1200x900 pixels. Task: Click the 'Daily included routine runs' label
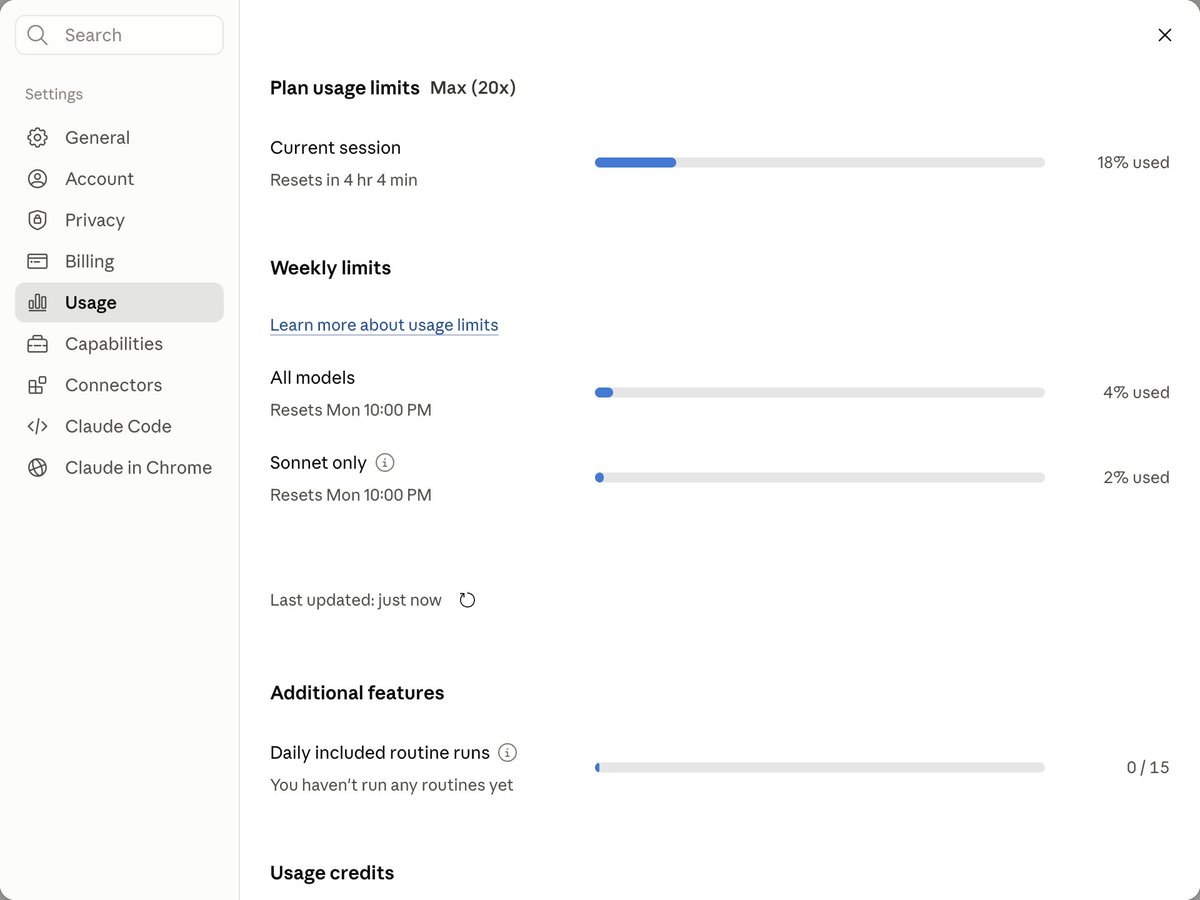point(380,753)
